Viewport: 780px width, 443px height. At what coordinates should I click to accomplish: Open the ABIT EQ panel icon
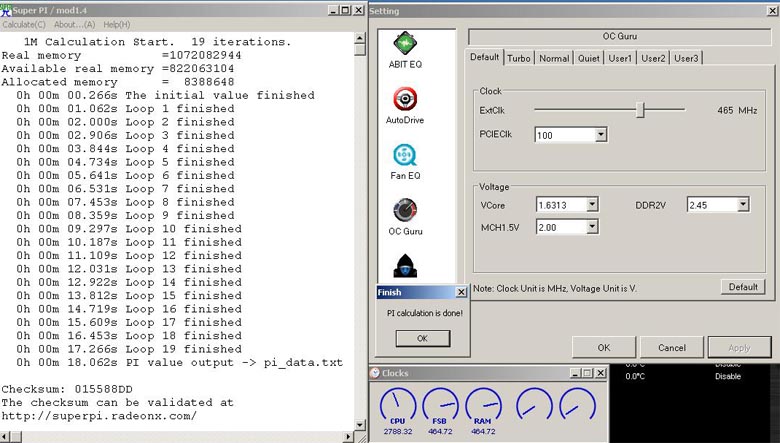pos(405,44)
